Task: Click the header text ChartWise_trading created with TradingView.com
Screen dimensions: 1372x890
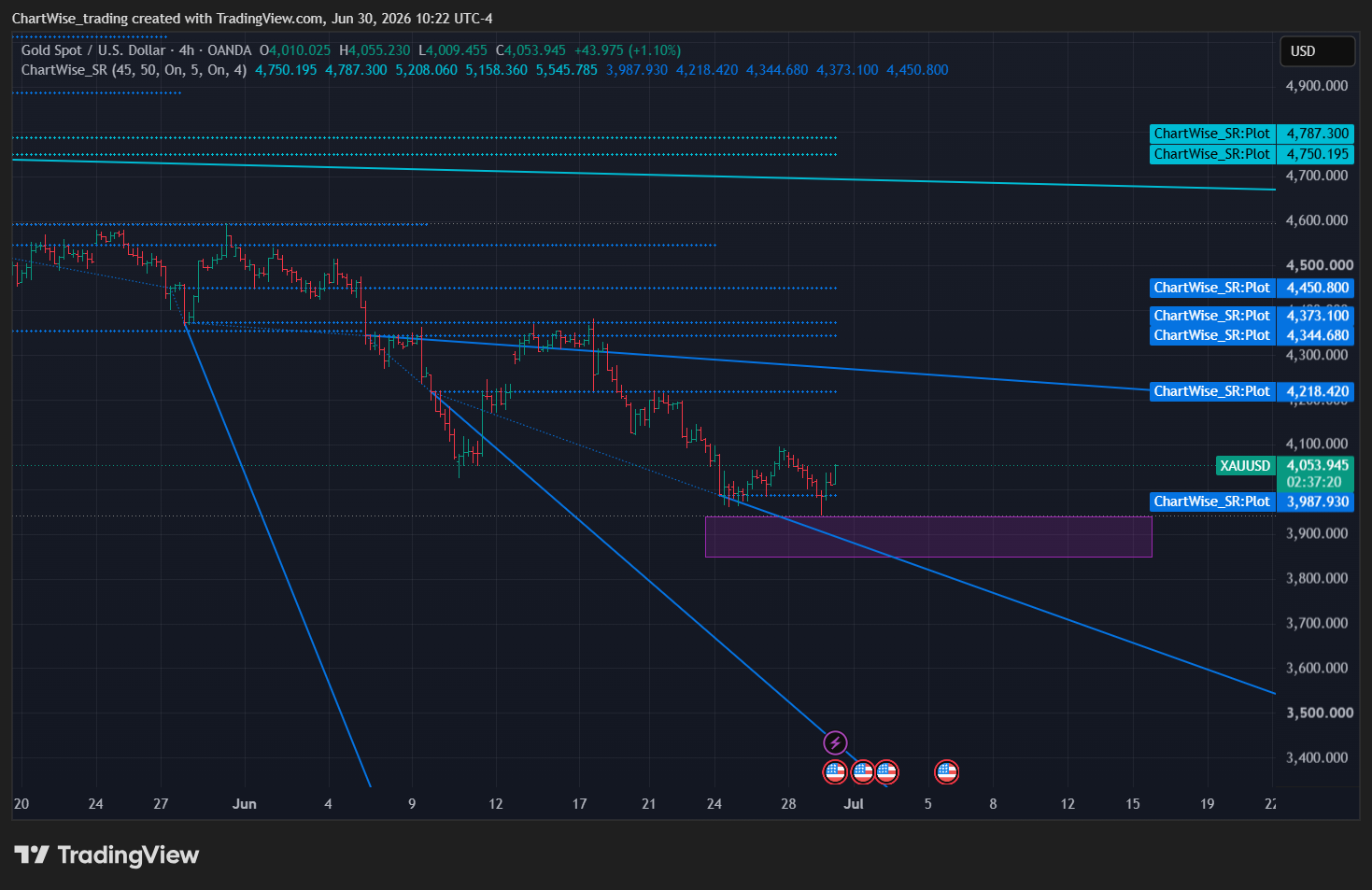Action: pos(168,19)
